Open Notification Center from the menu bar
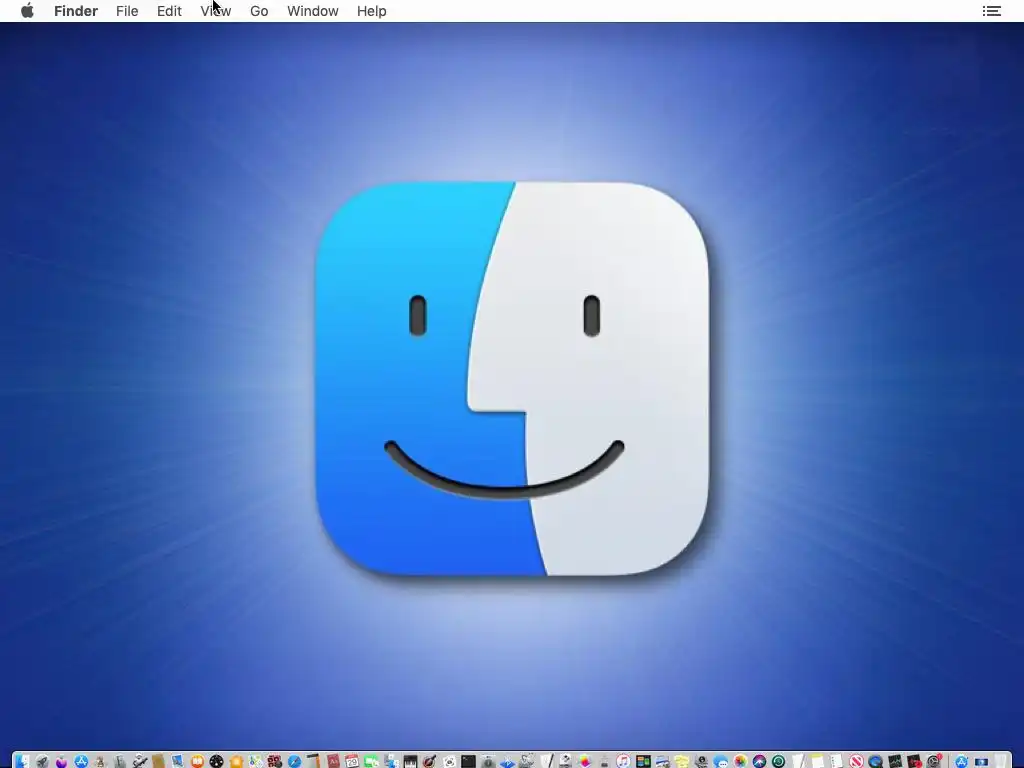Image resolution: width=1024 pixels, height=768 pixels. pyautogui.click(x=991, y=11)
